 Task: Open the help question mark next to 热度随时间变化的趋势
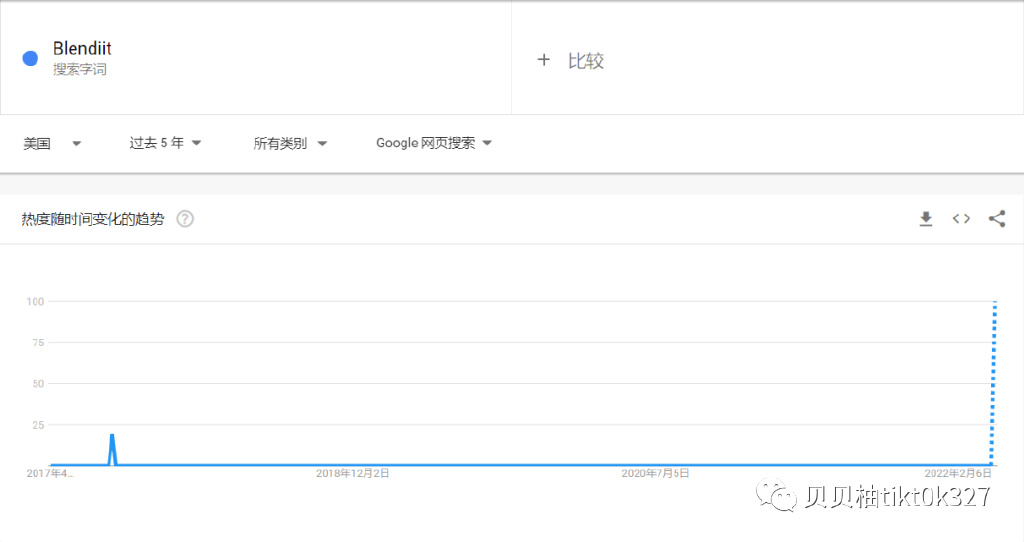(x=185, y=219)
